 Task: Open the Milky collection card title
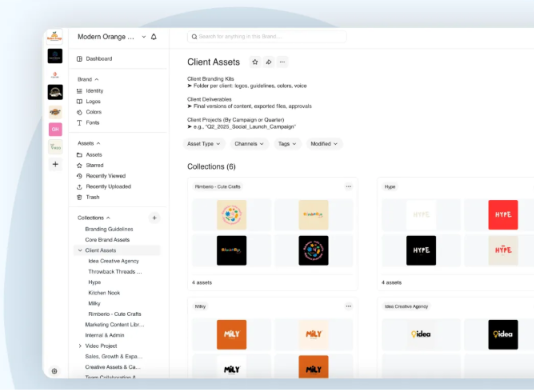[200, 307]
